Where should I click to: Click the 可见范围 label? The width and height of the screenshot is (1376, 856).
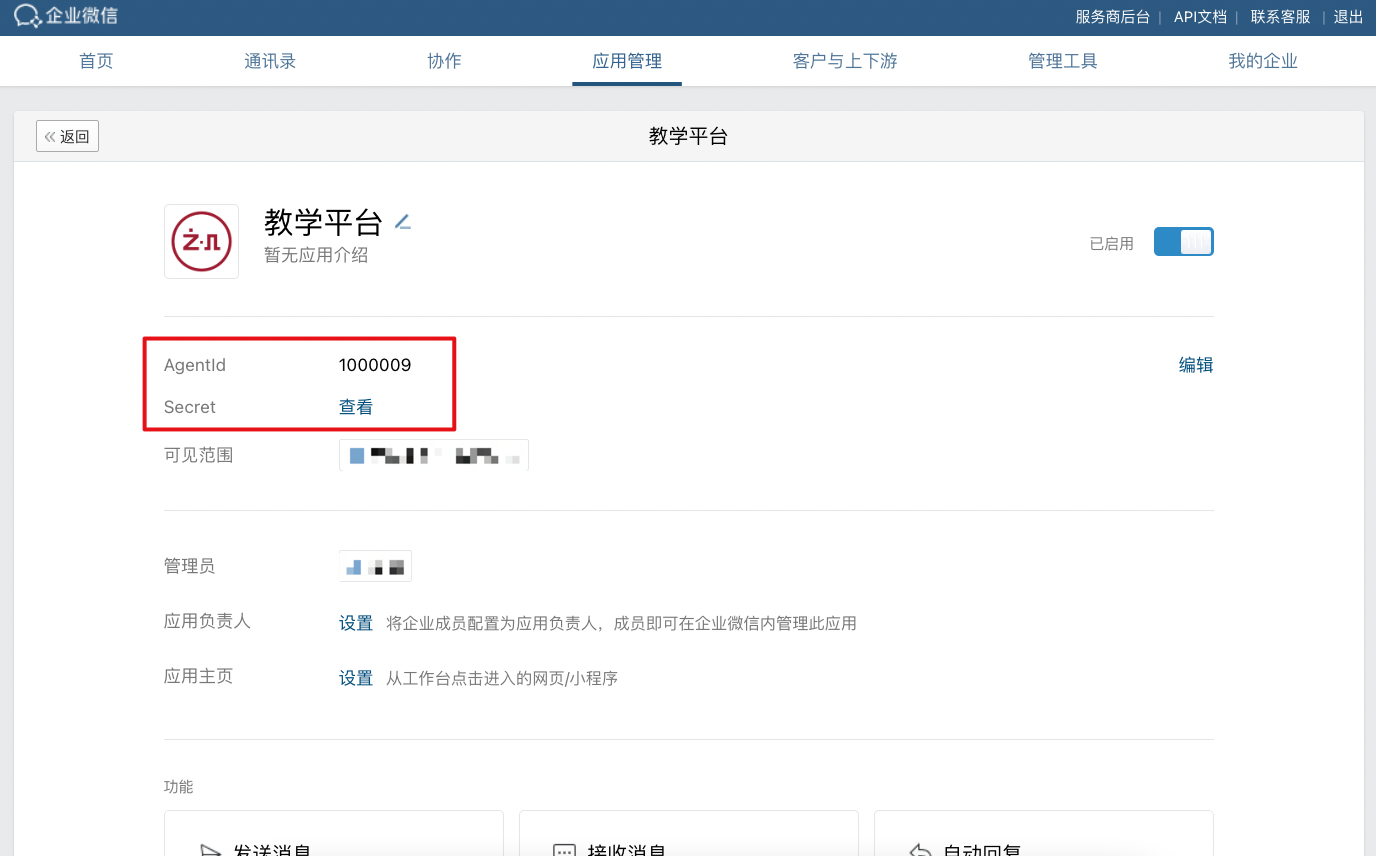pyautogui.click(x=198, y=455)
